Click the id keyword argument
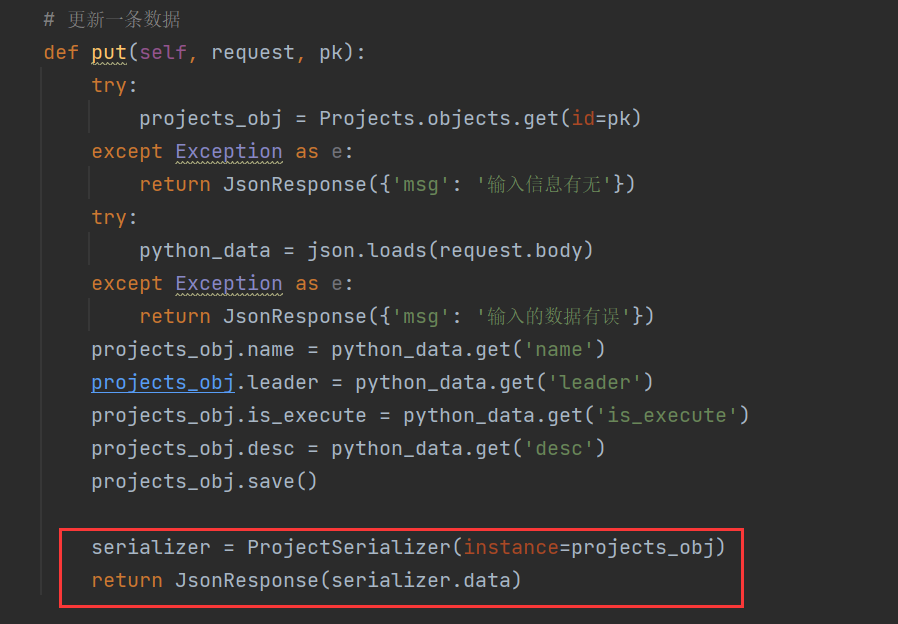Viewport: 898px width, 624px height. pyautogui.click(x=583, y=119)
